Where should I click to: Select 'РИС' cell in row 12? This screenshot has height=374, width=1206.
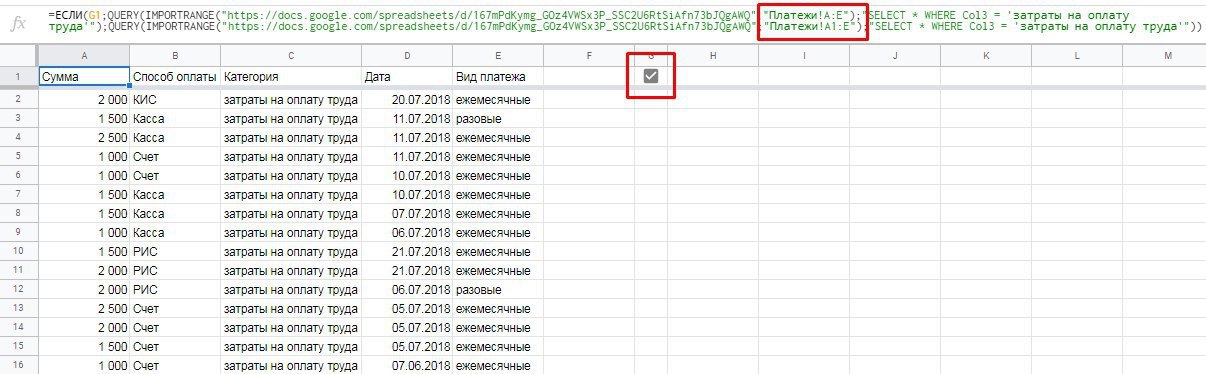click(175, 289)
